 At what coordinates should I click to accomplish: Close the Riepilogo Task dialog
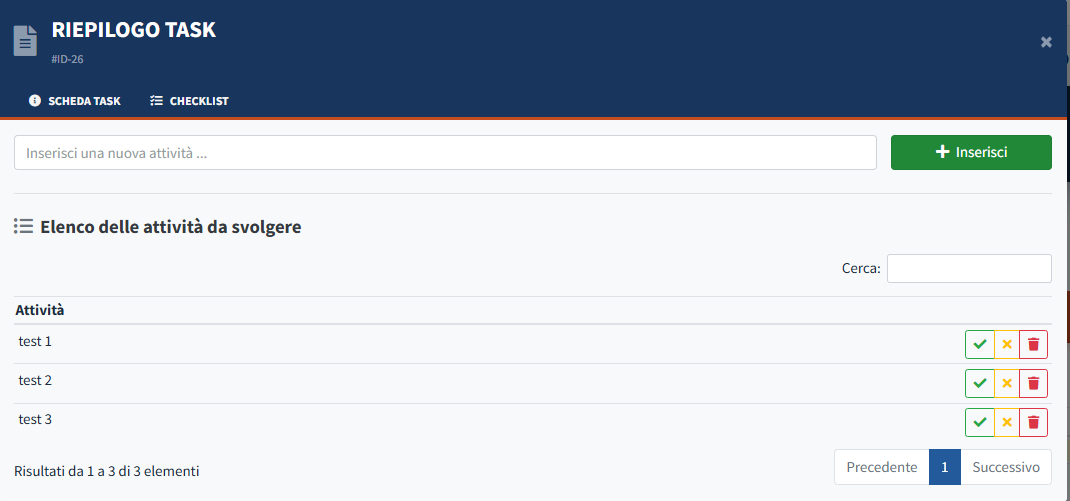(x=1046, y=42)
